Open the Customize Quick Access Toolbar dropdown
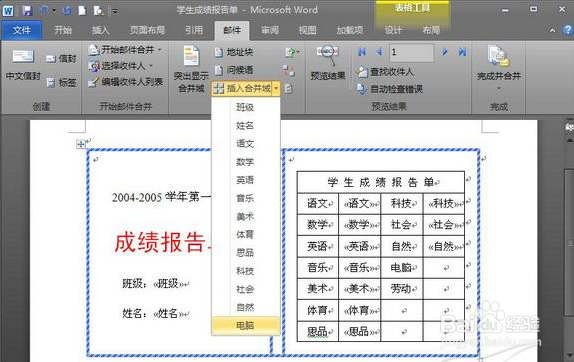This screenshot has width=574, height=362. pos(114,11)
